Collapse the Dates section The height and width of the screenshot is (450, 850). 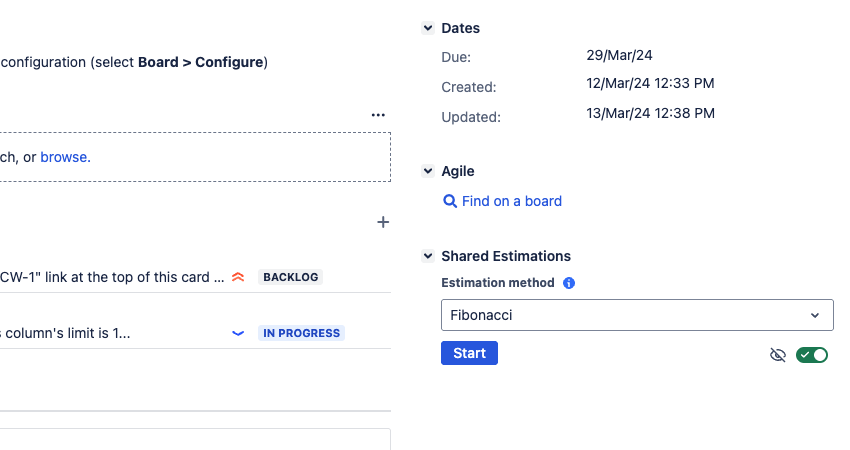(428, 29)
